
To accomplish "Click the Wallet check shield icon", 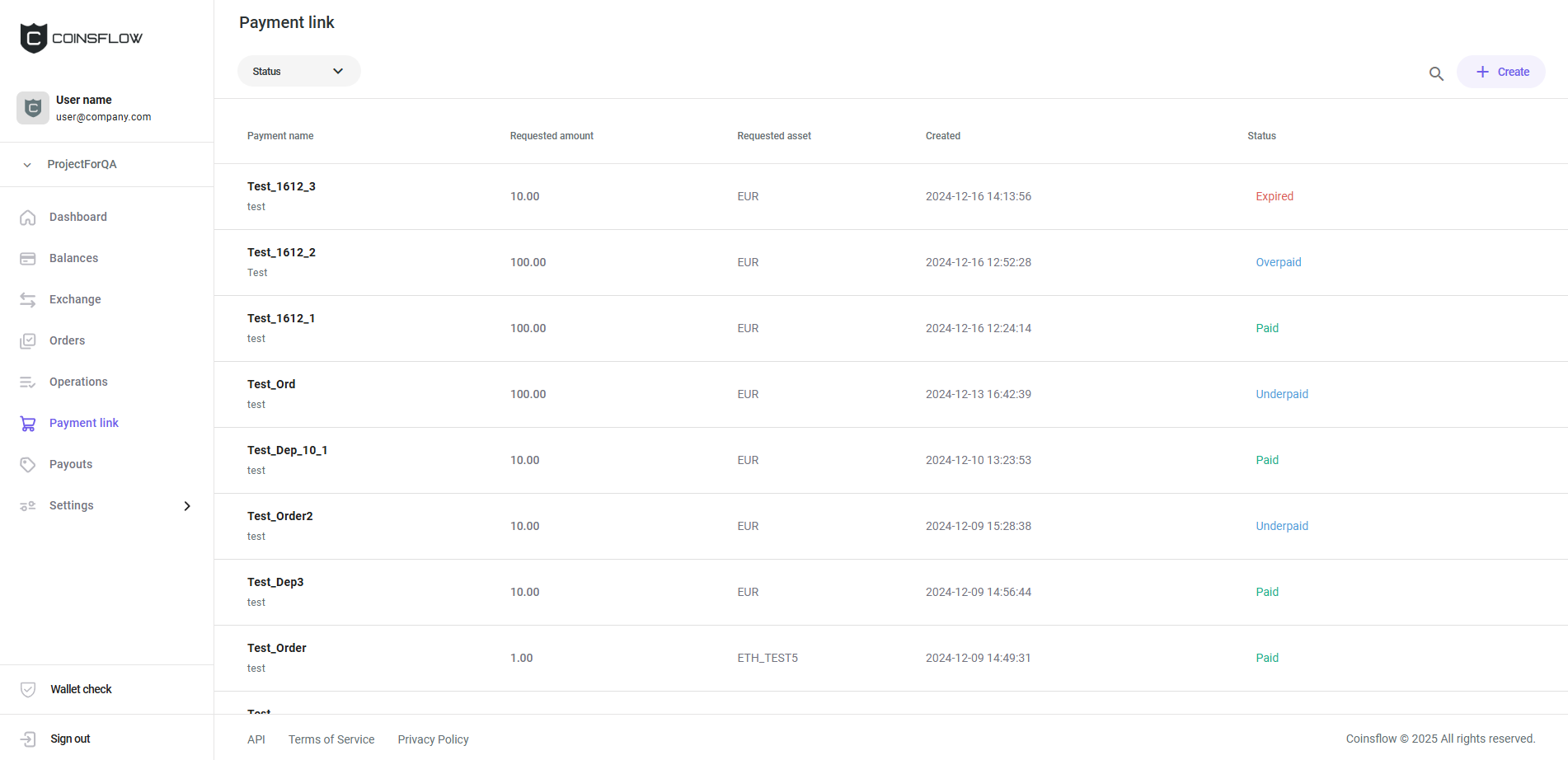I will coord(28,689).
